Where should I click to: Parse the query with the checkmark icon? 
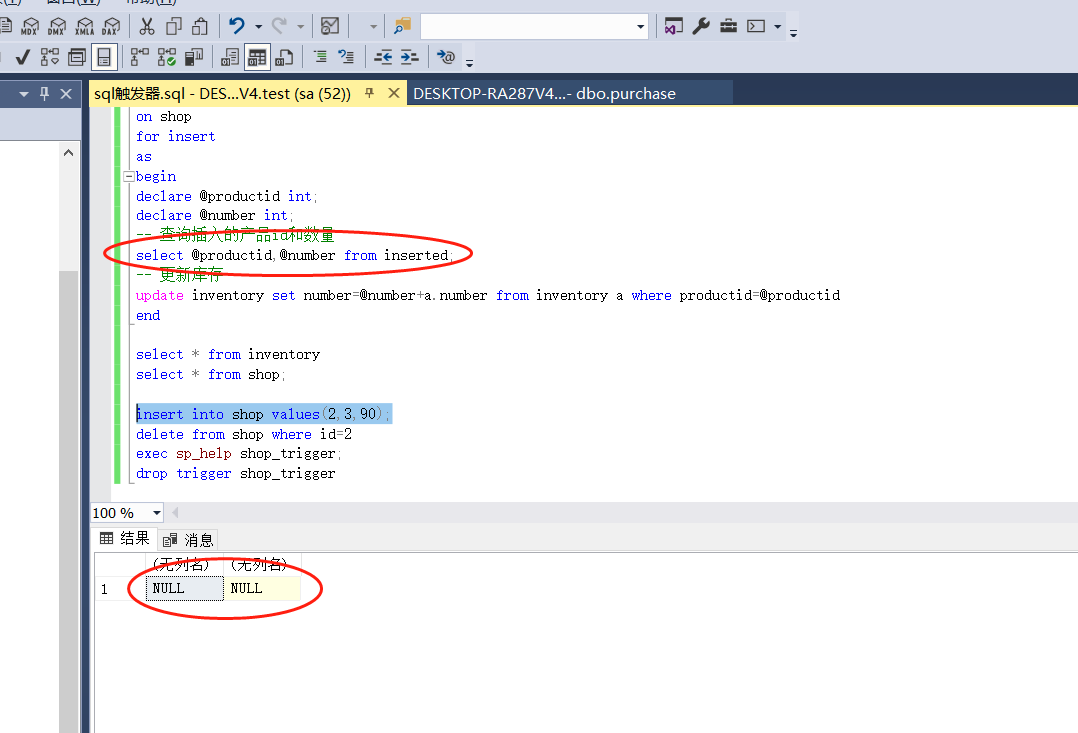(23, 57)
